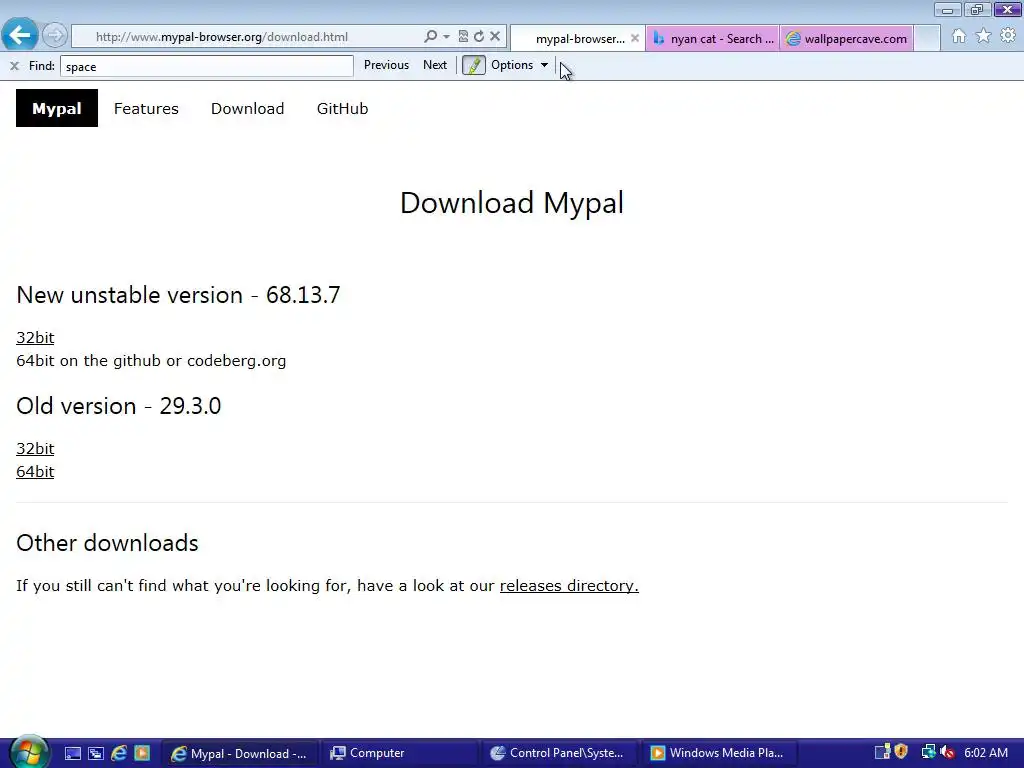Download 64bit of old version 29.3.0
This screenshot has height=768, width=1024.
(x=35, y=472)
